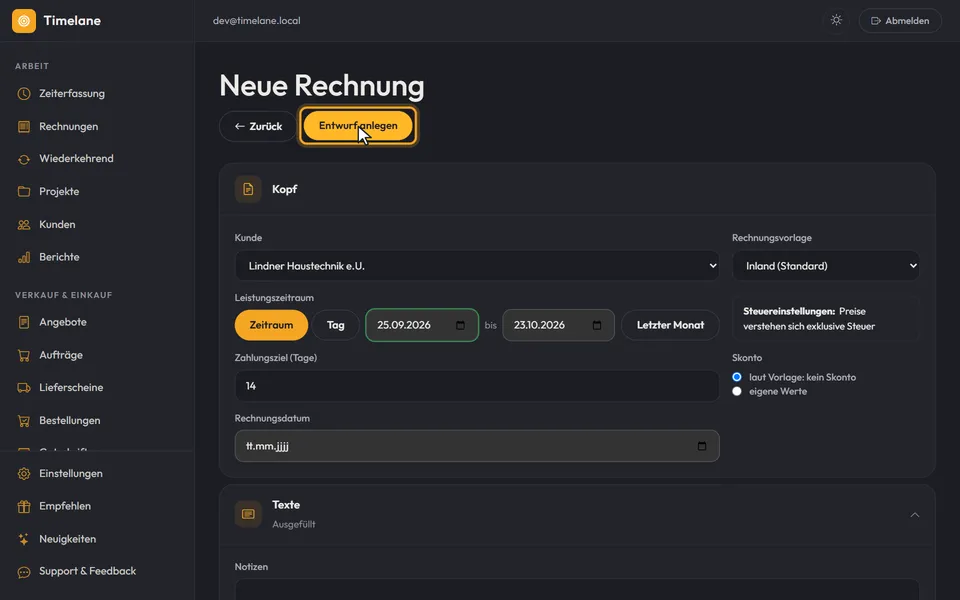Open the Rechnungsvorlage dropdown
This screenshot has height=600, width=960.
[826, 266]
